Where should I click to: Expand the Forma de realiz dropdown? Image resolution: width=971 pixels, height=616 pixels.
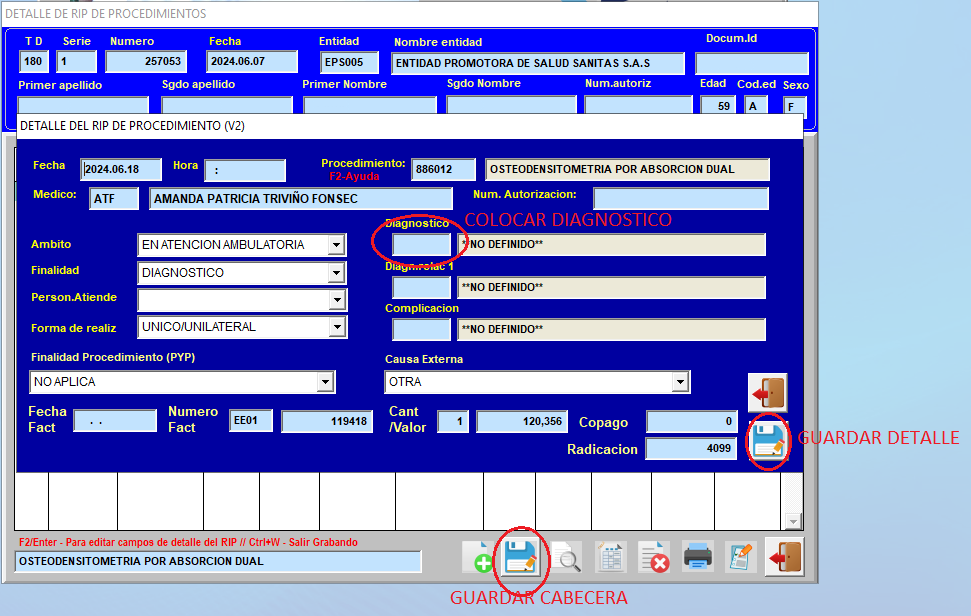click(336, 327)
